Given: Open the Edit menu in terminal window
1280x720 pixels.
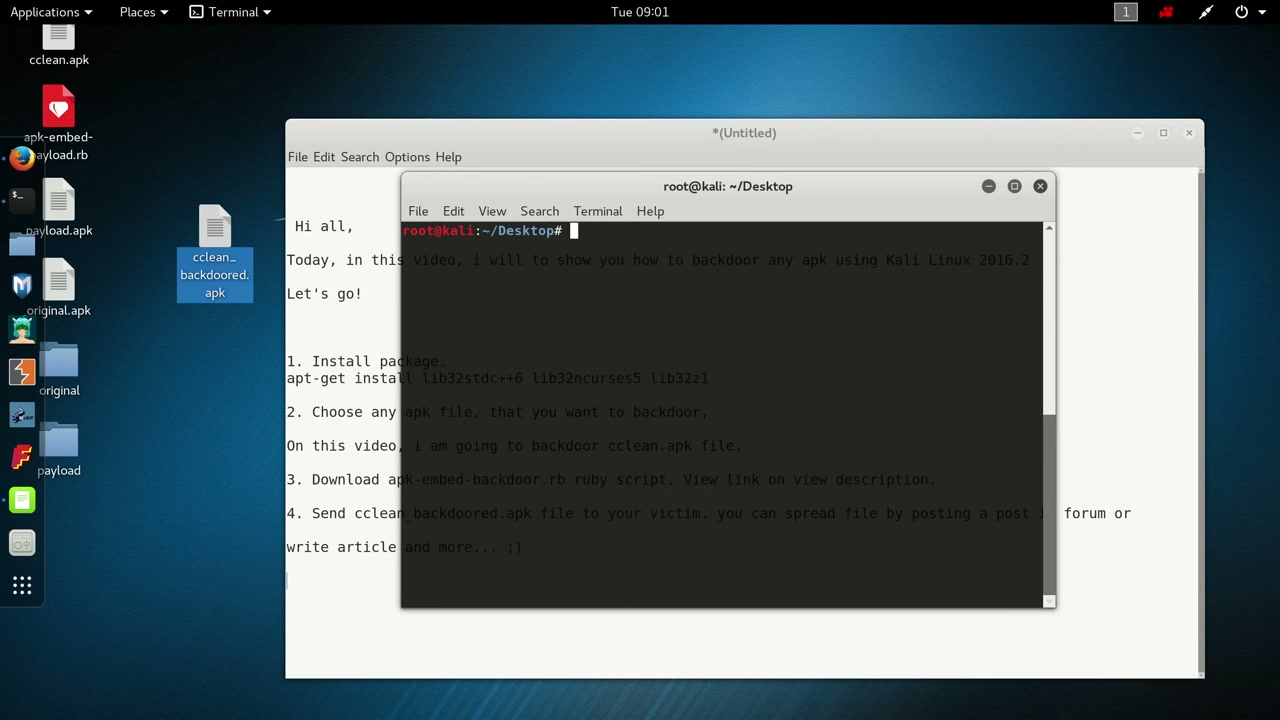Looking at the screenshot, I should click(x=453, y=211).
